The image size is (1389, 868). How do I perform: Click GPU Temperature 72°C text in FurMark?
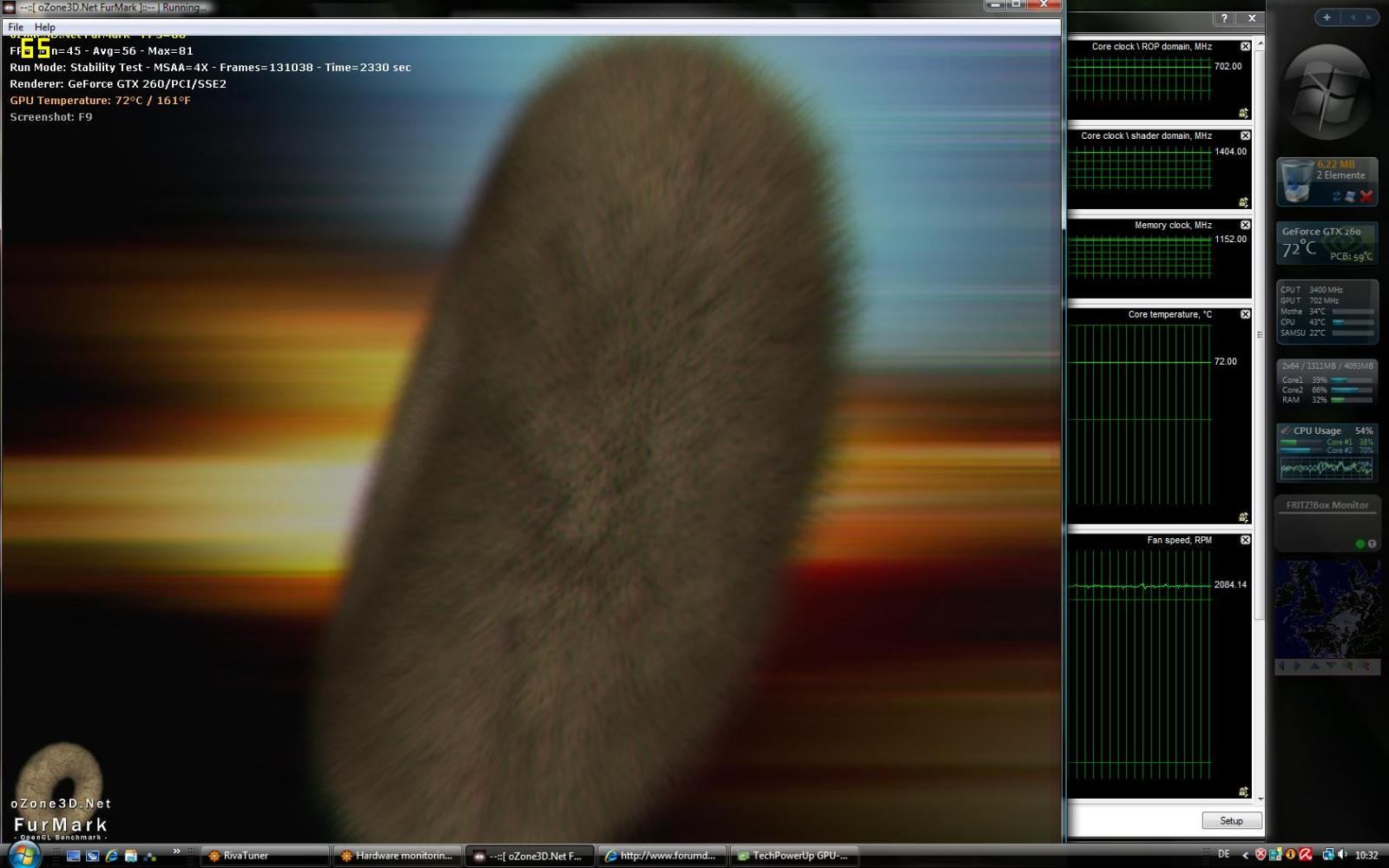100,101
